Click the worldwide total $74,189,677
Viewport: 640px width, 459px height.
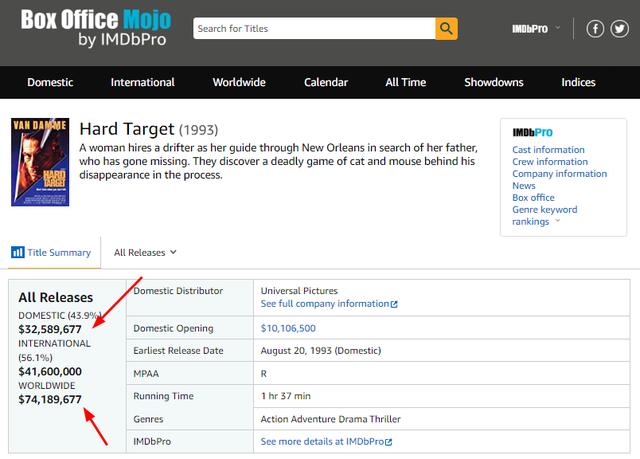pos(50,399)
